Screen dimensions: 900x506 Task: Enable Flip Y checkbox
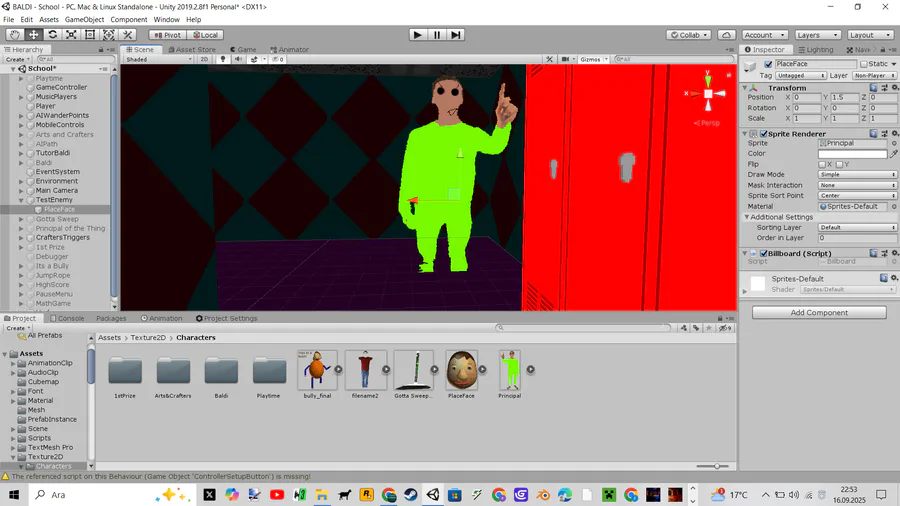coord(839,164)
